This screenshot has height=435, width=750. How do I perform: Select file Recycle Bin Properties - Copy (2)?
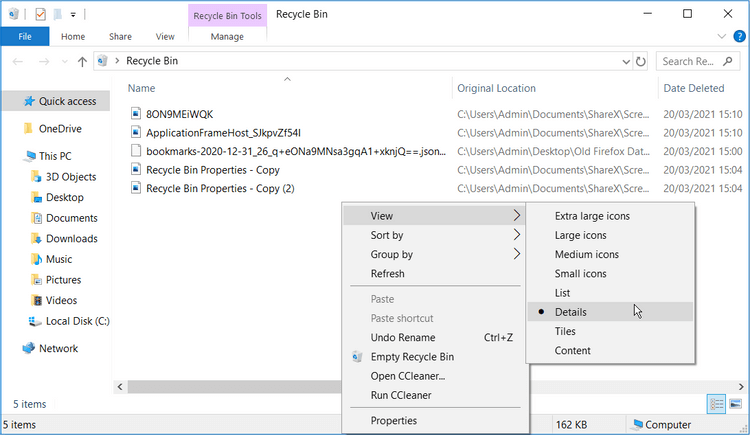pos(220,189)
